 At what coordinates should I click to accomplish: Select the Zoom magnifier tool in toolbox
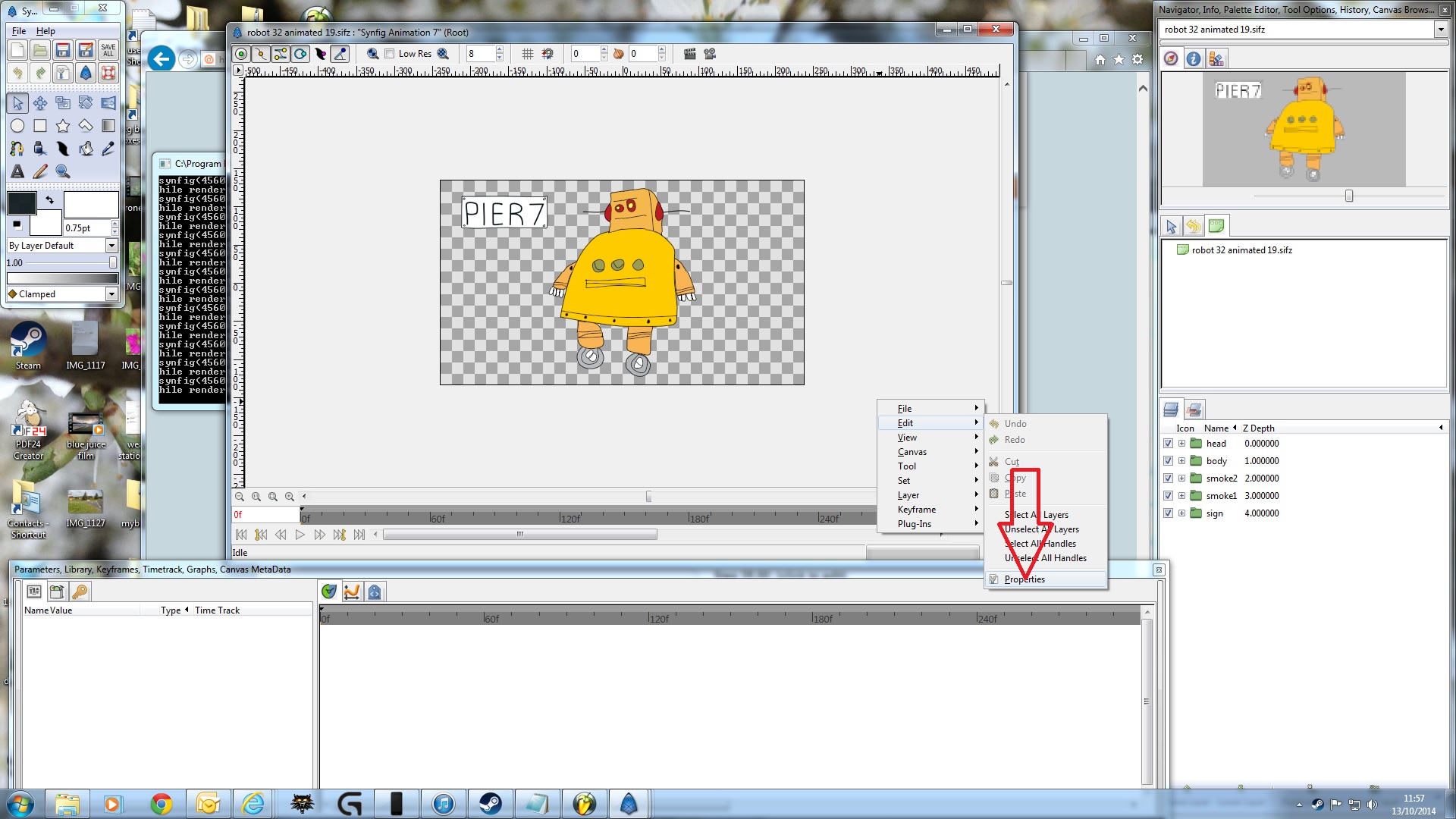[x=63, y=171]
